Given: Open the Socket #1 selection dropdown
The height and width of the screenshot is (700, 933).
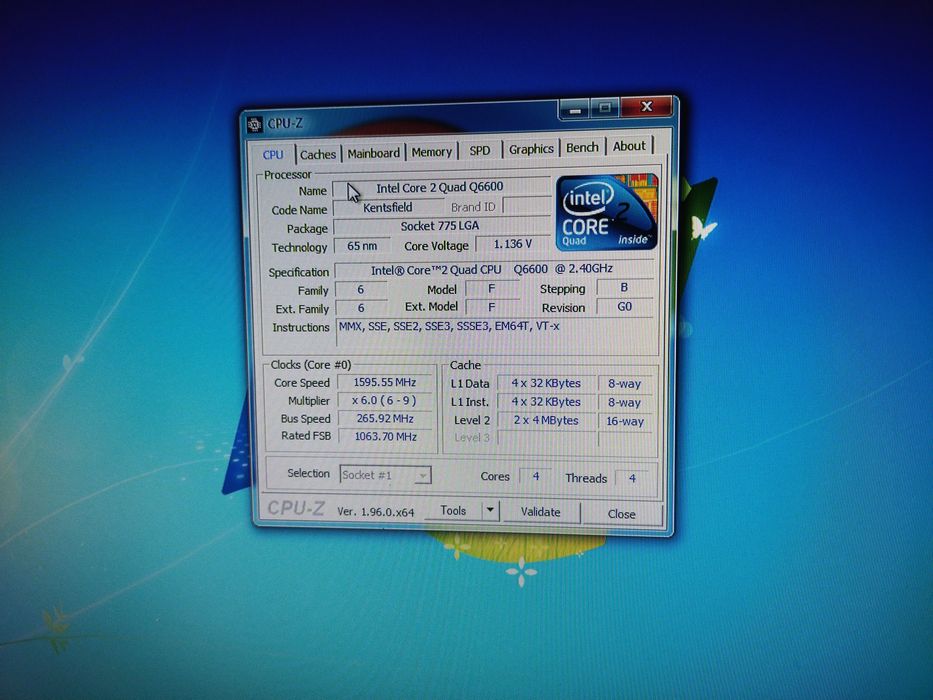Looking at the screenshot, I should click(385, 475).
